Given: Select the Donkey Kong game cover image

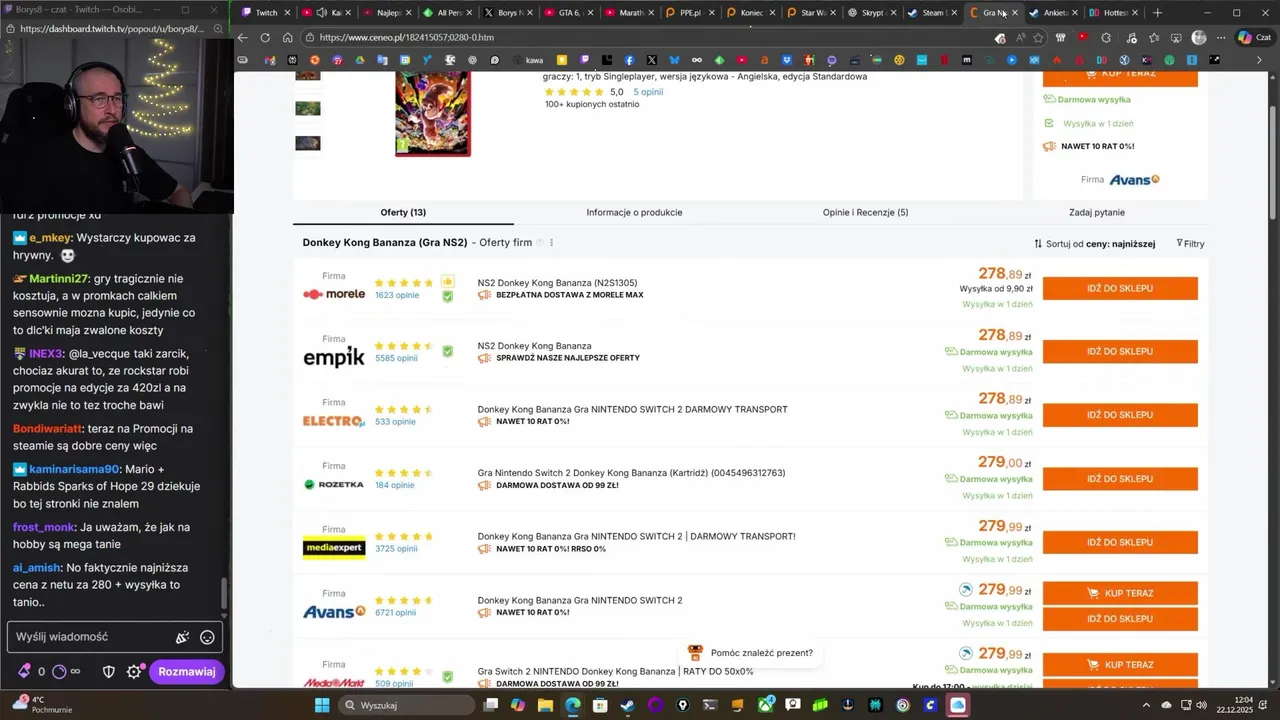Looking at the screenshot, I should tap(432, 113).
